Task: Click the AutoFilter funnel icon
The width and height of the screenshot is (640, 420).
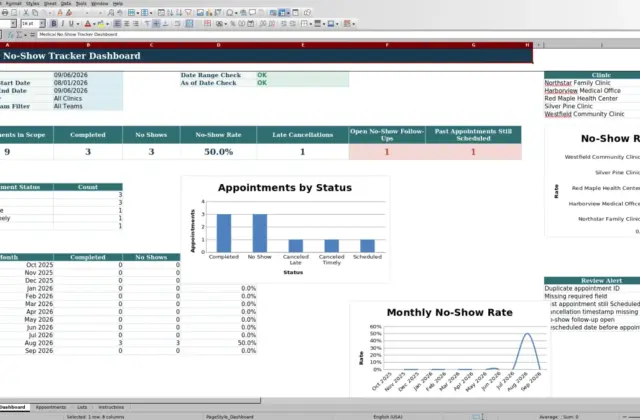Action: [188, 13]
